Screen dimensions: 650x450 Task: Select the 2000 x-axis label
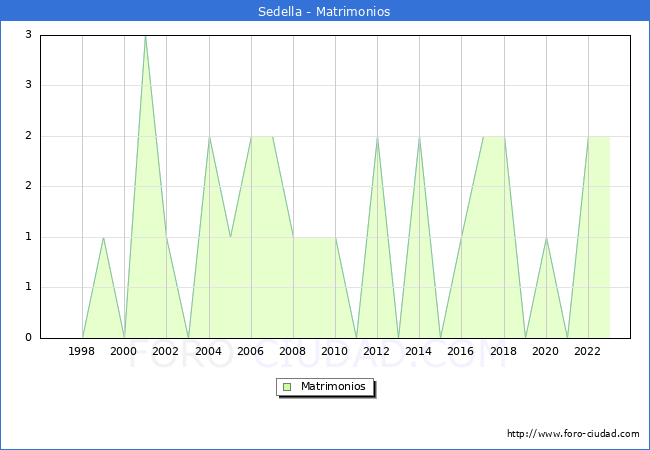click(x=124, y=351)
